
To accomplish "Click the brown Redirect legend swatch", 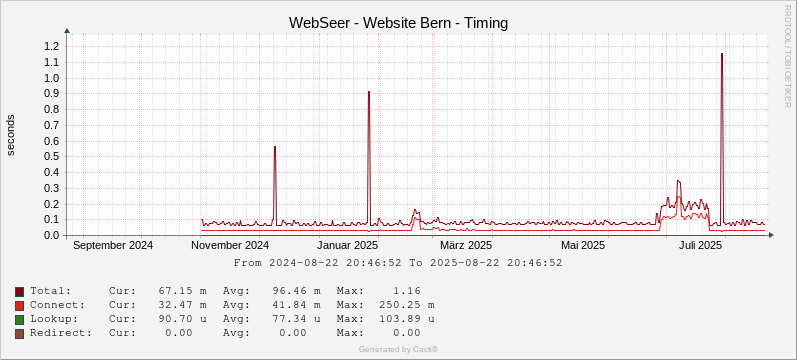I will coord(19,334).
